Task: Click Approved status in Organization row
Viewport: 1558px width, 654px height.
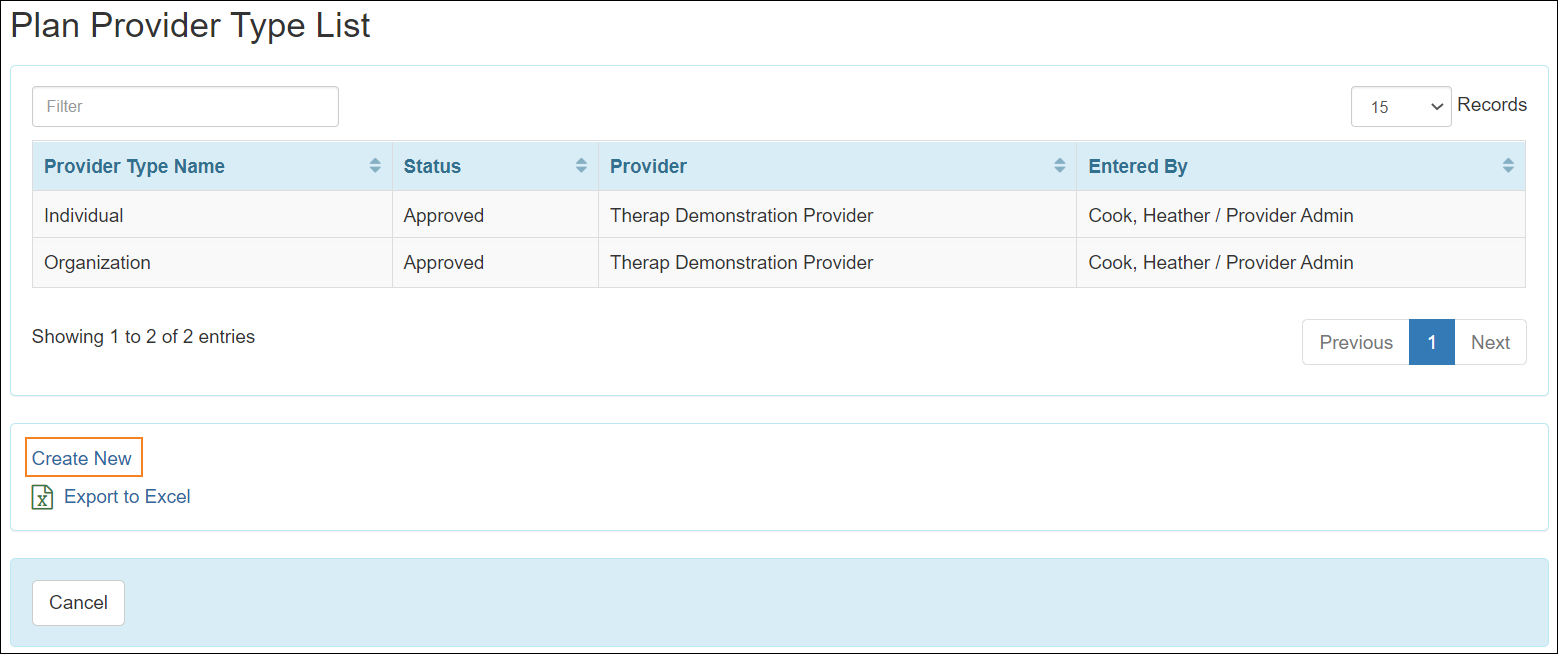Action: (x=443, y=263)
